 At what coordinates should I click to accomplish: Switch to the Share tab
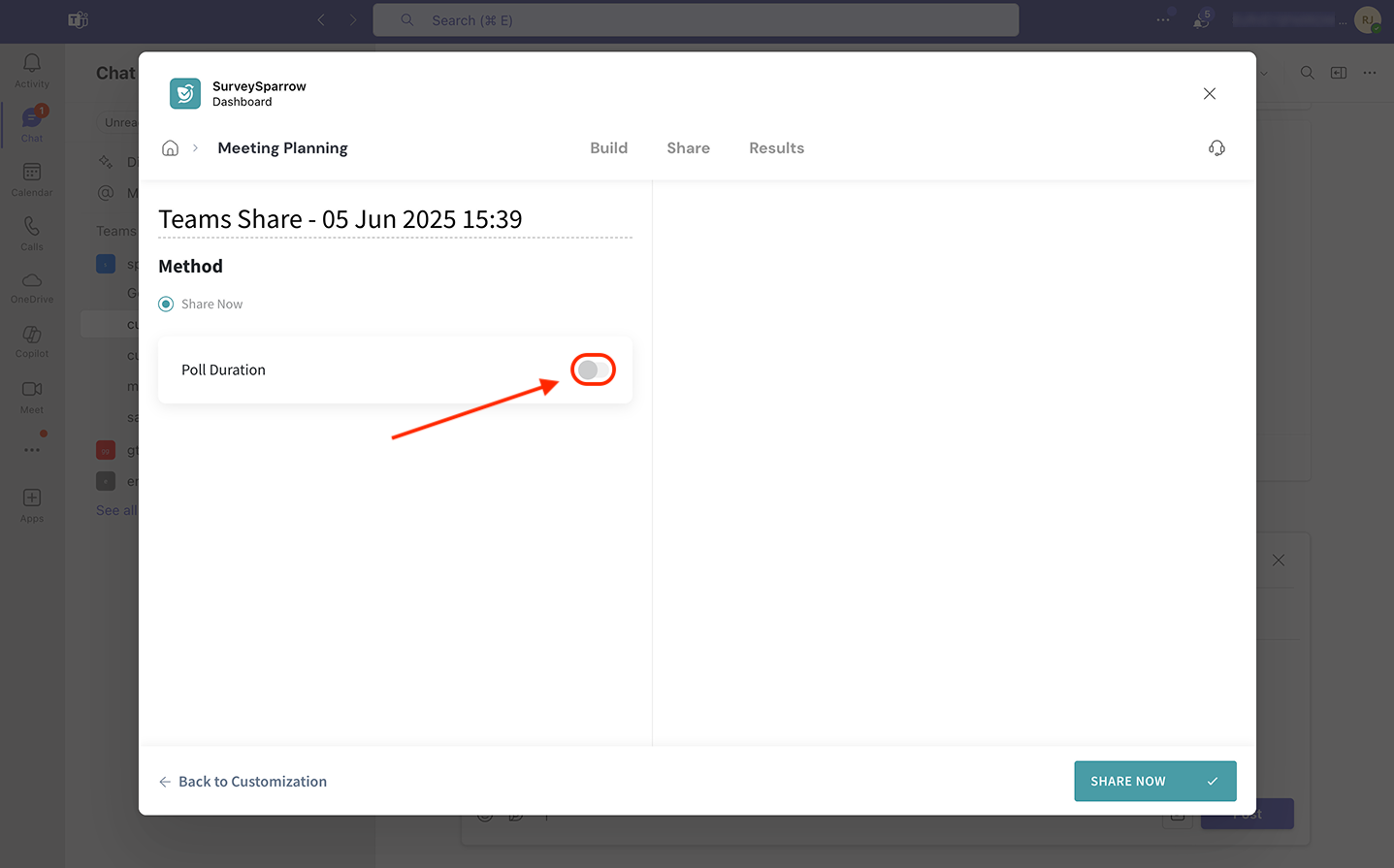coord(688,148)
